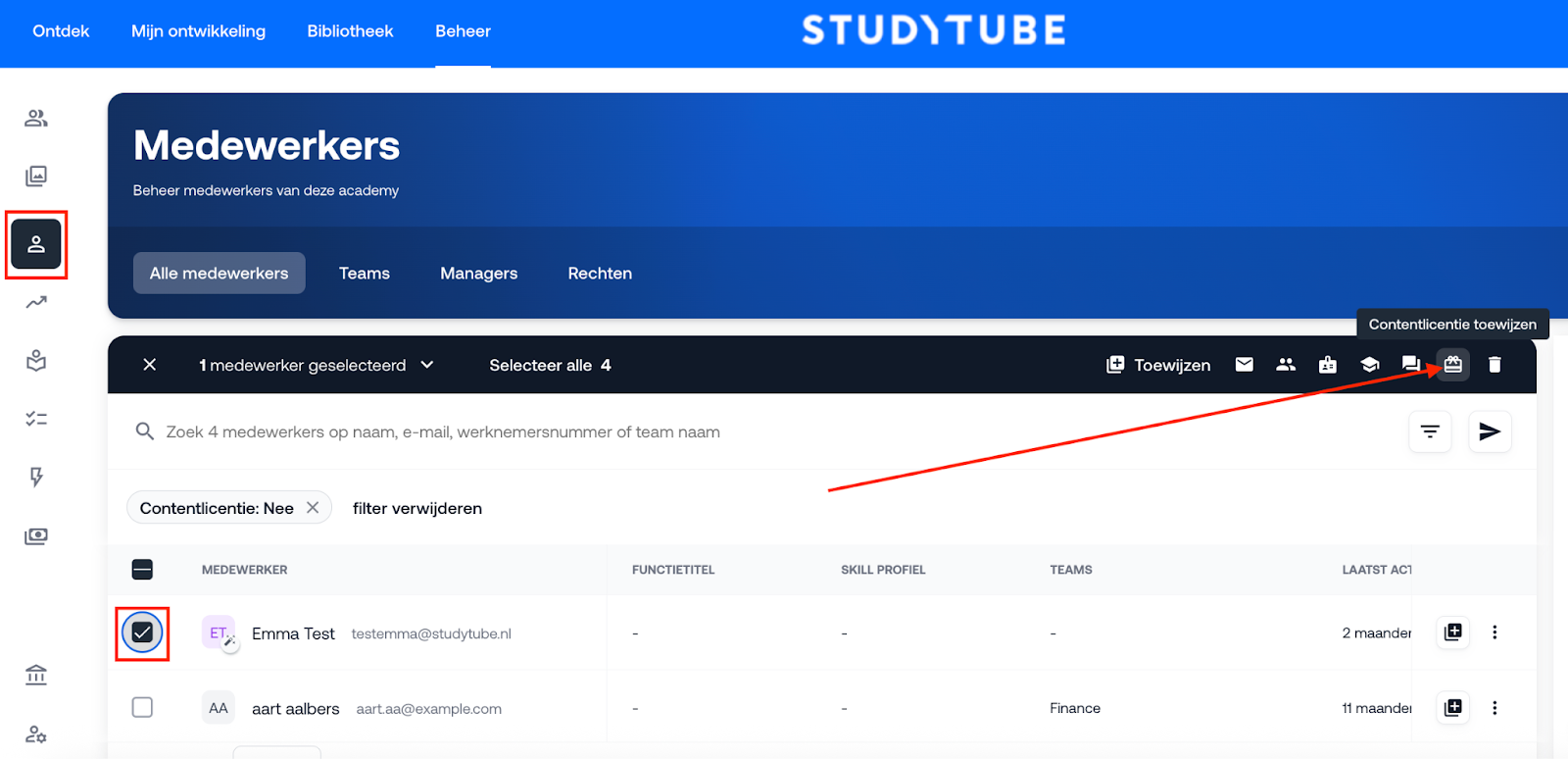Click the Finance team cell
The image size is (1568, 759).
coord(1075,708)
